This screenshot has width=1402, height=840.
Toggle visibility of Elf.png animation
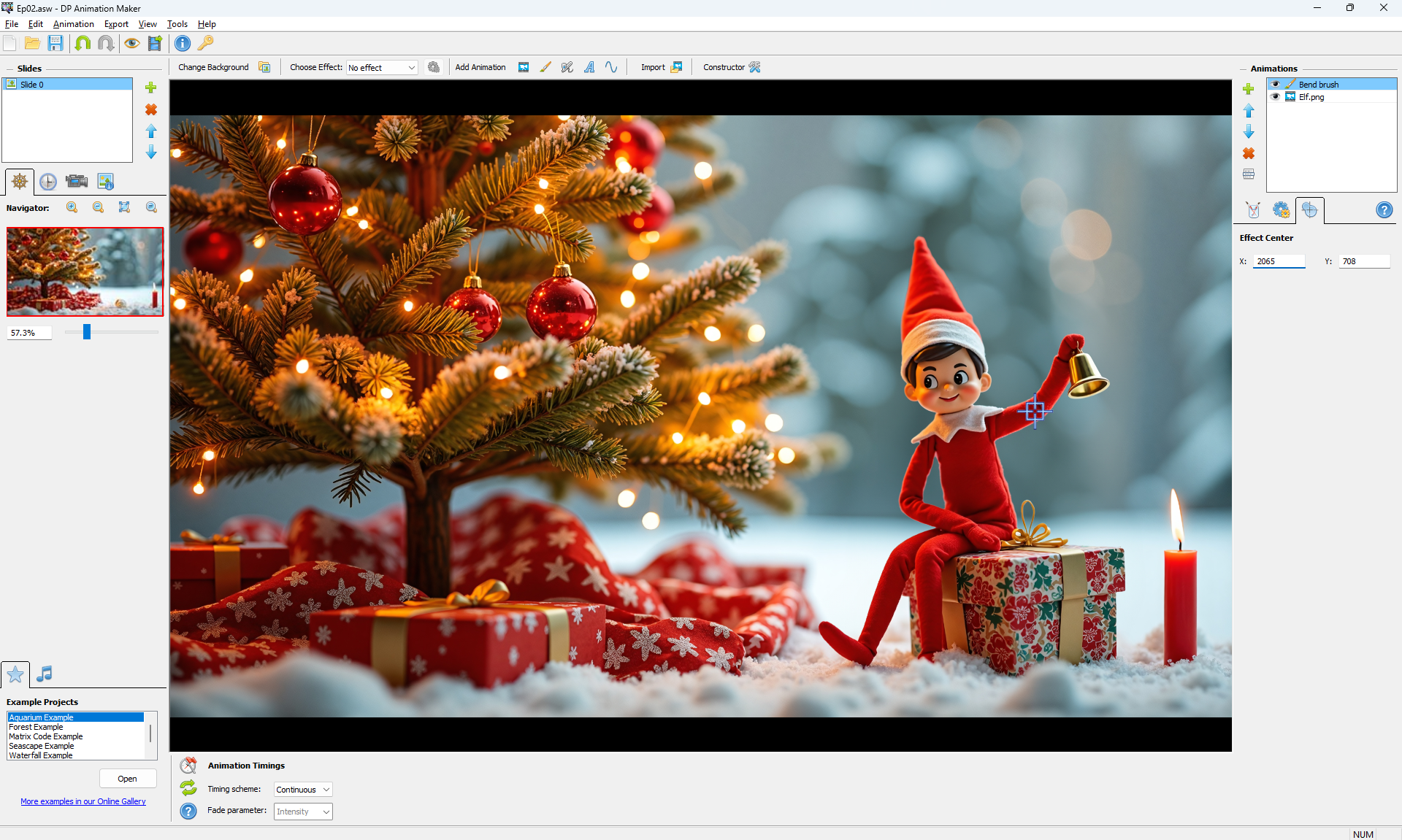click(1276, 97)
